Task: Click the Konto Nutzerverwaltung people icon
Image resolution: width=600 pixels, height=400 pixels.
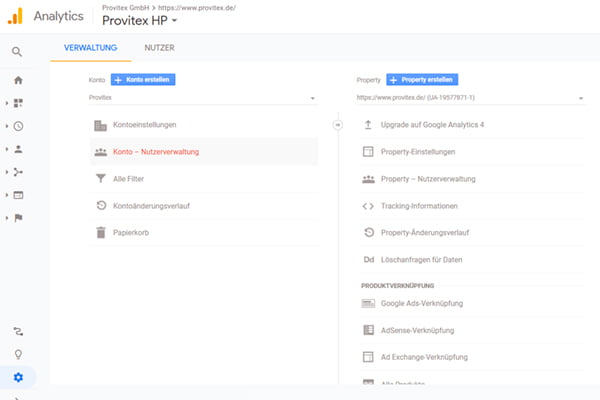Action: coord(101,152)
